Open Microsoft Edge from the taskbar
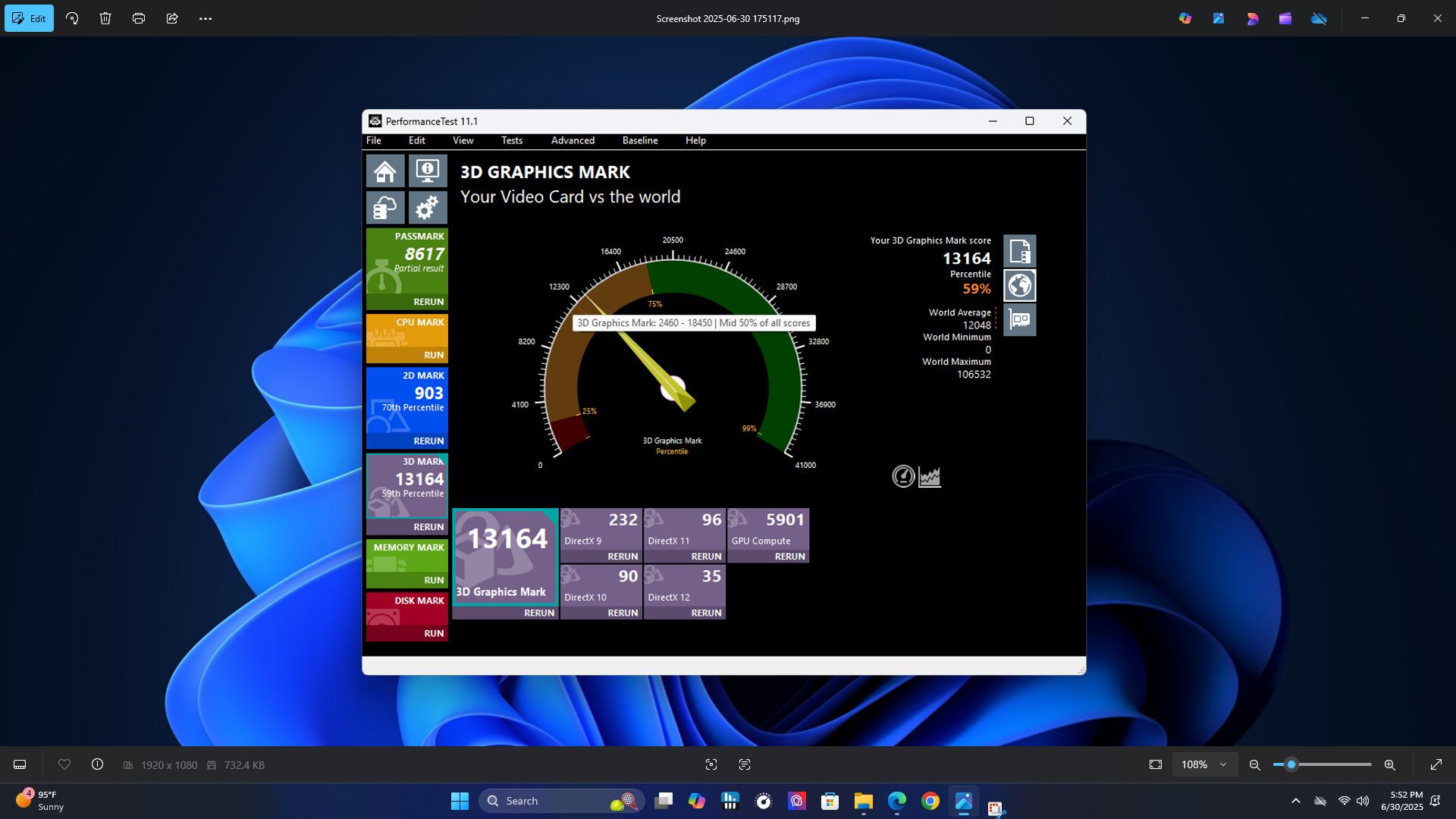The width and height of the screenshot is (1456, 819). click(897, 801)
